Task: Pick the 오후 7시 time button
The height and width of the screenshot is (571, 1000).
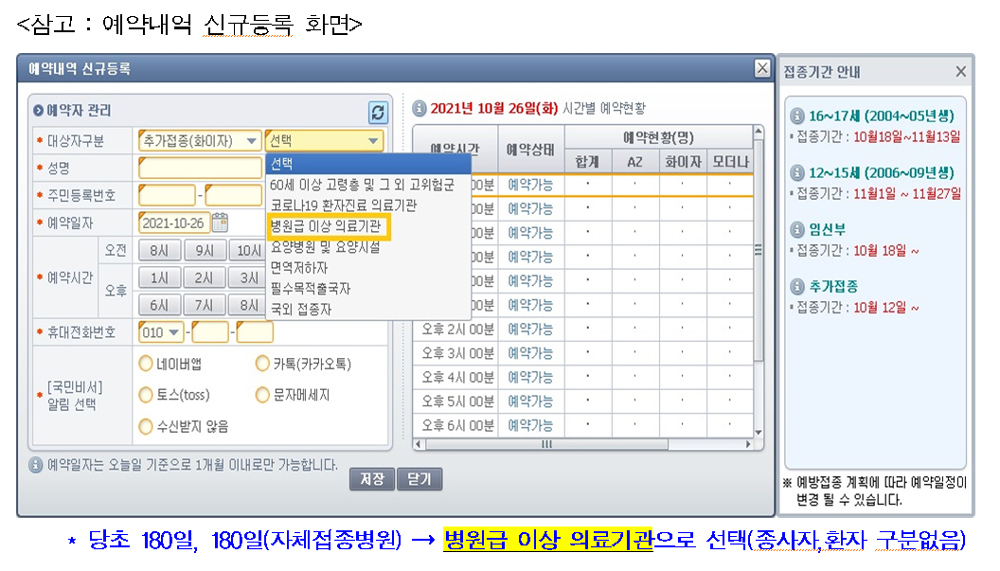Action: tap(205, 306)
